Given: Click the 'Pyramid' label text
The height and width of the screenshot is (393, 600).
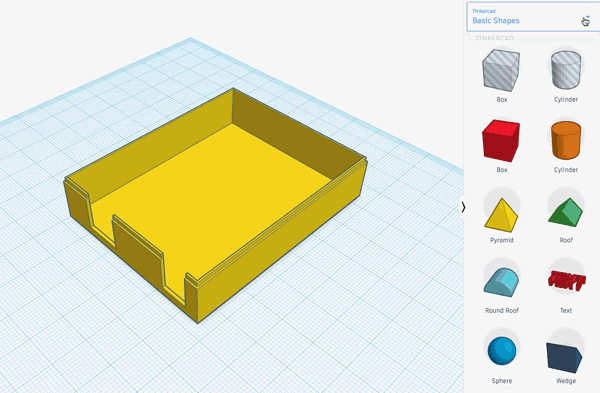Looking at the screenshot, I should (502, 240).
